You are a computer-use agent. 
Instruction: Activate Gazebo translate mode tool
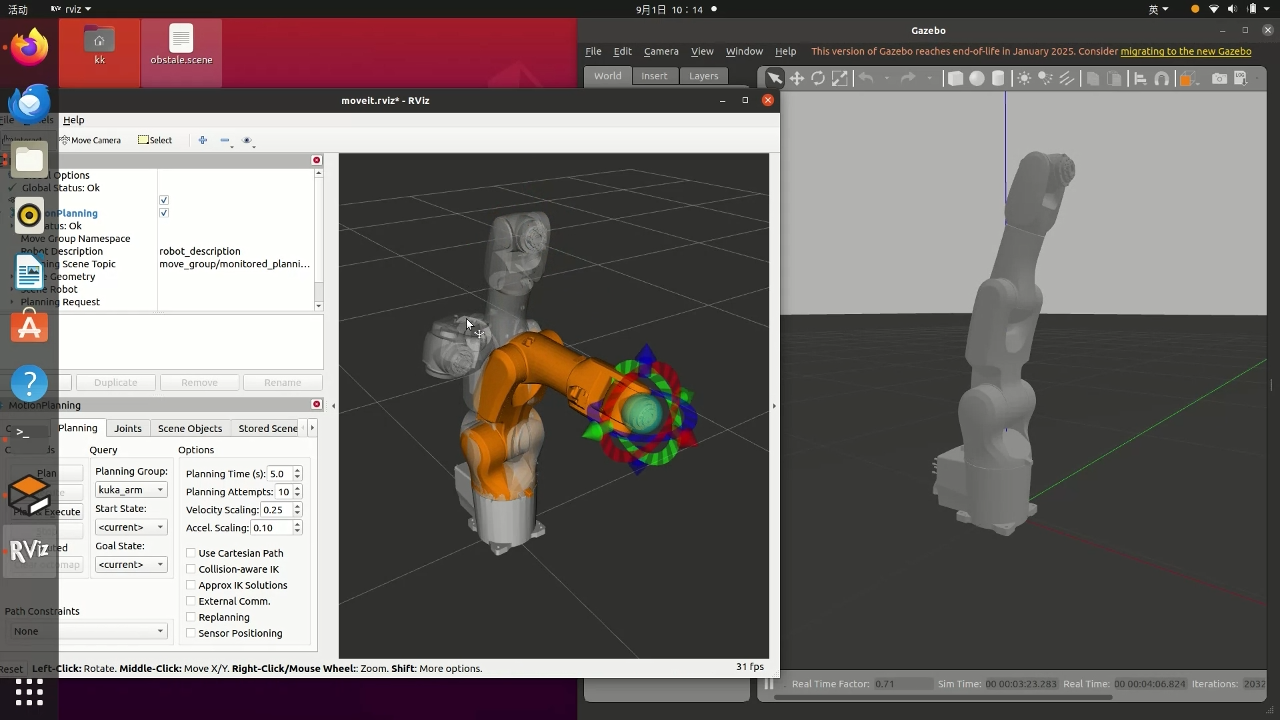point(797,78)
